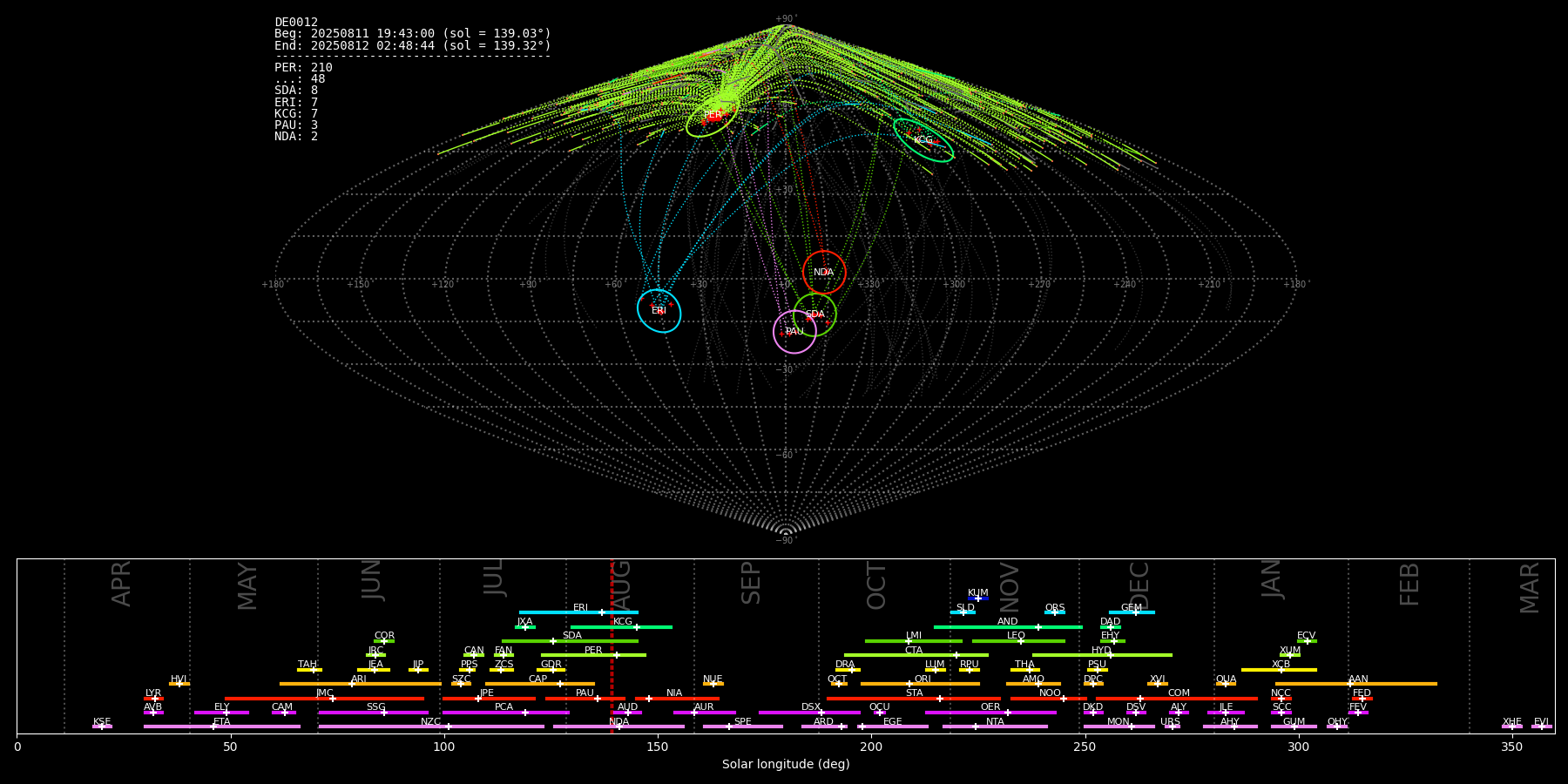Click the station ID text DE0012
The image size is (1568, 784).
[x=296, y=23]
